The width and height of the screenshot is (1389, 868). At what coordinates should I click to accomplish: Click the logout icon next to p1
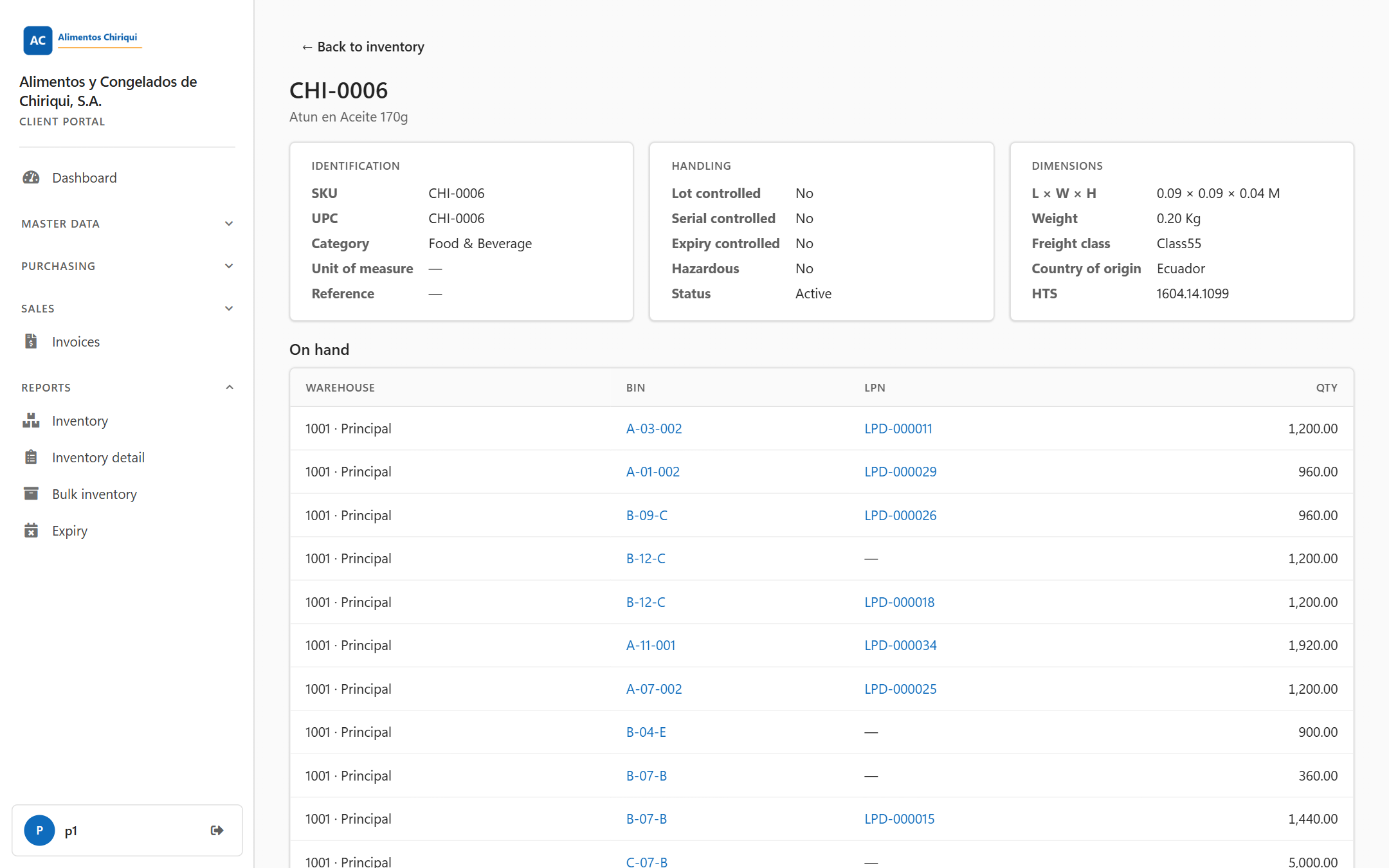217,830
